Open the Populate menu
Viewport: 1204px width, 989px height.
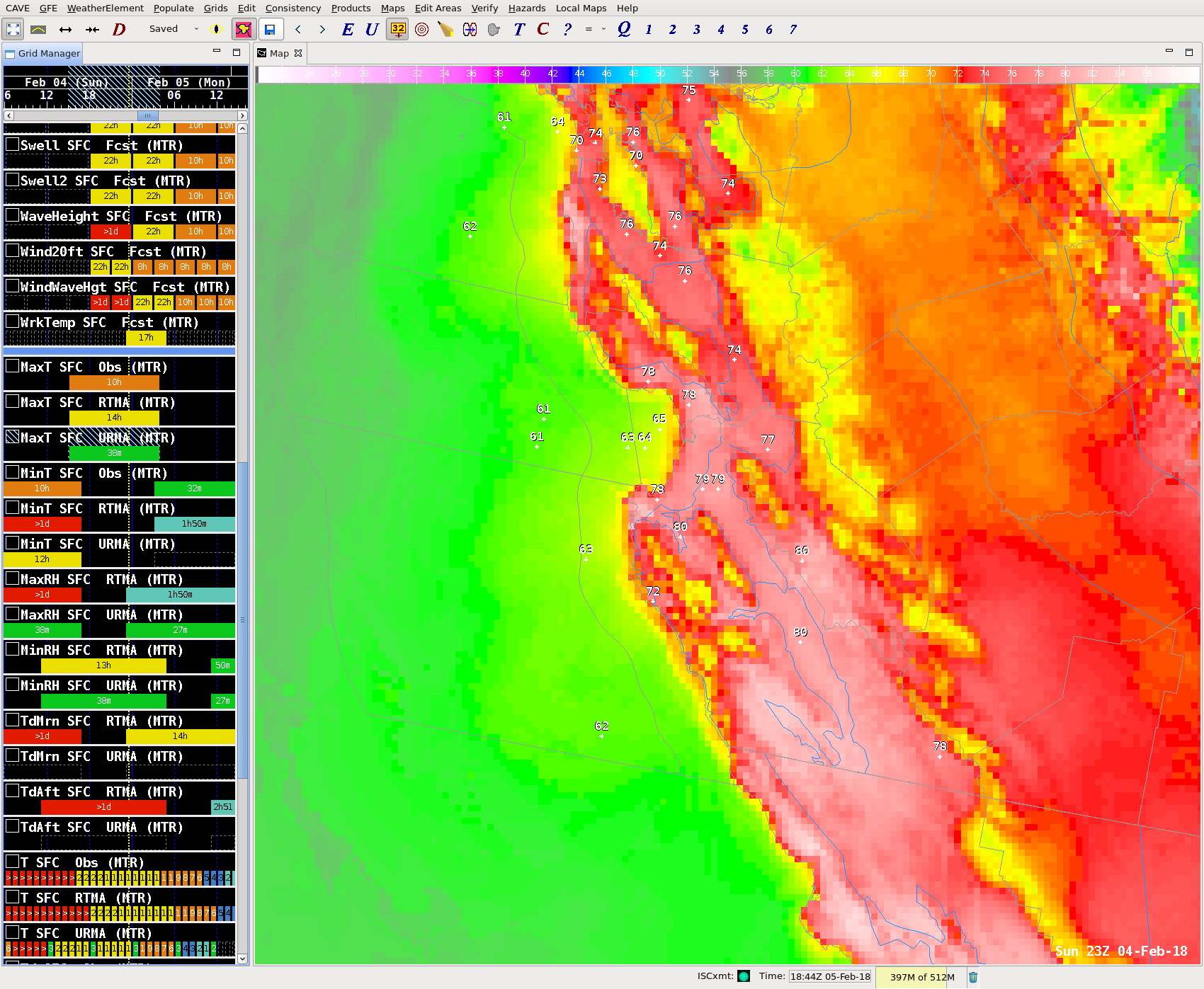point(174,8)
